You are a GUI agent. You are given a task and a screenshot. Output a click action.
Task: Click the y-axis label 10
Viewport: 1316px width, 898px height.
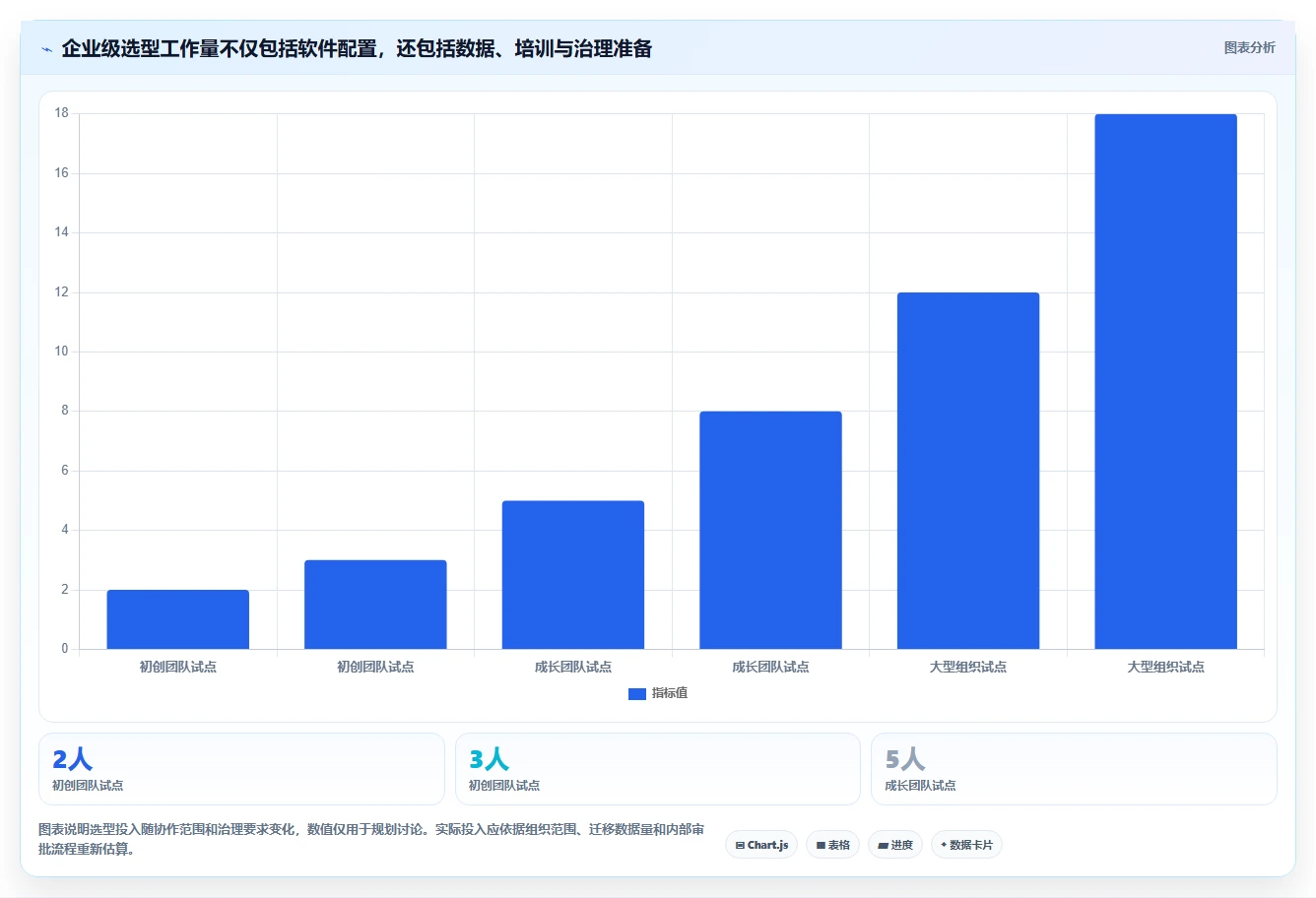click(x=62, y=352)
